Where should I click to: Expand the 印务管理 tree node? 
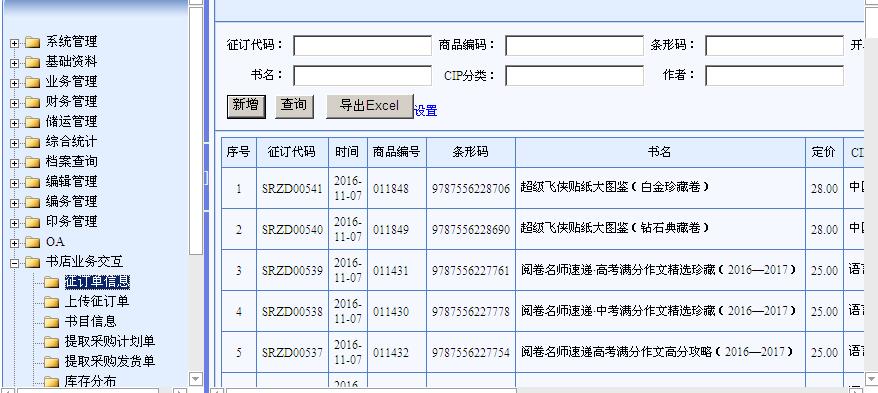pos(14,223)
